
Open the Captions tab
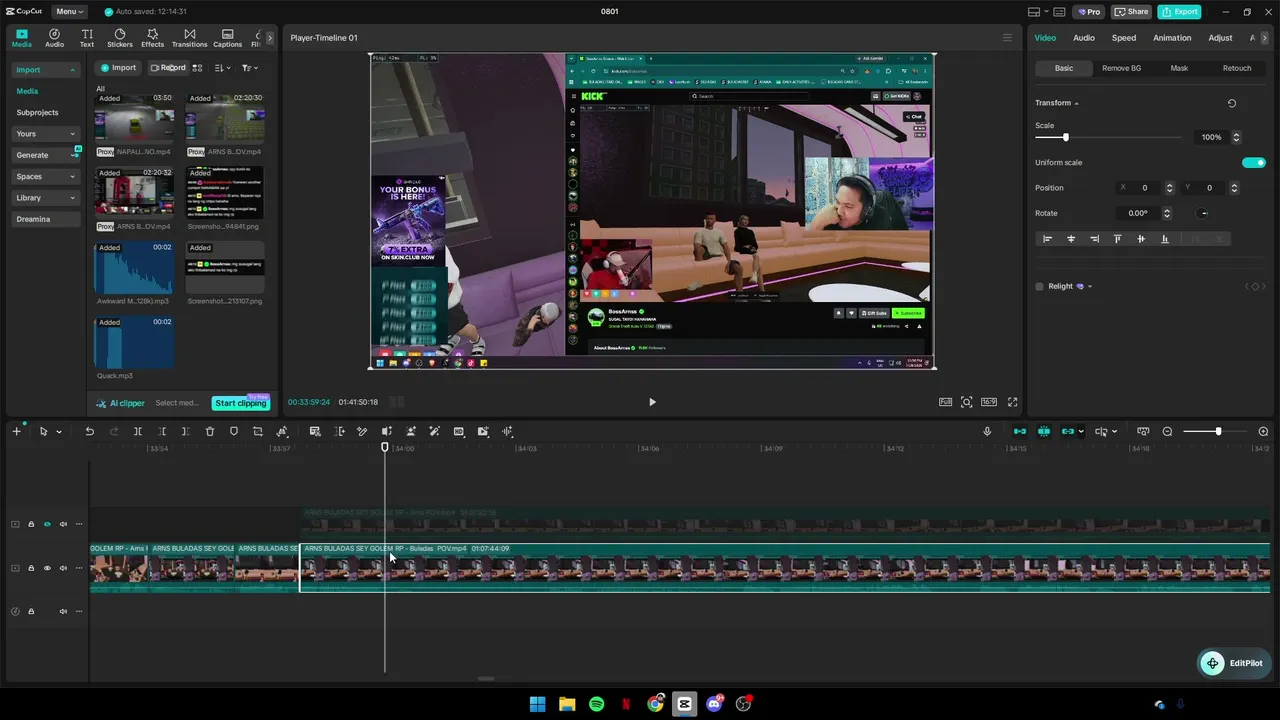(x=227, y=38)
